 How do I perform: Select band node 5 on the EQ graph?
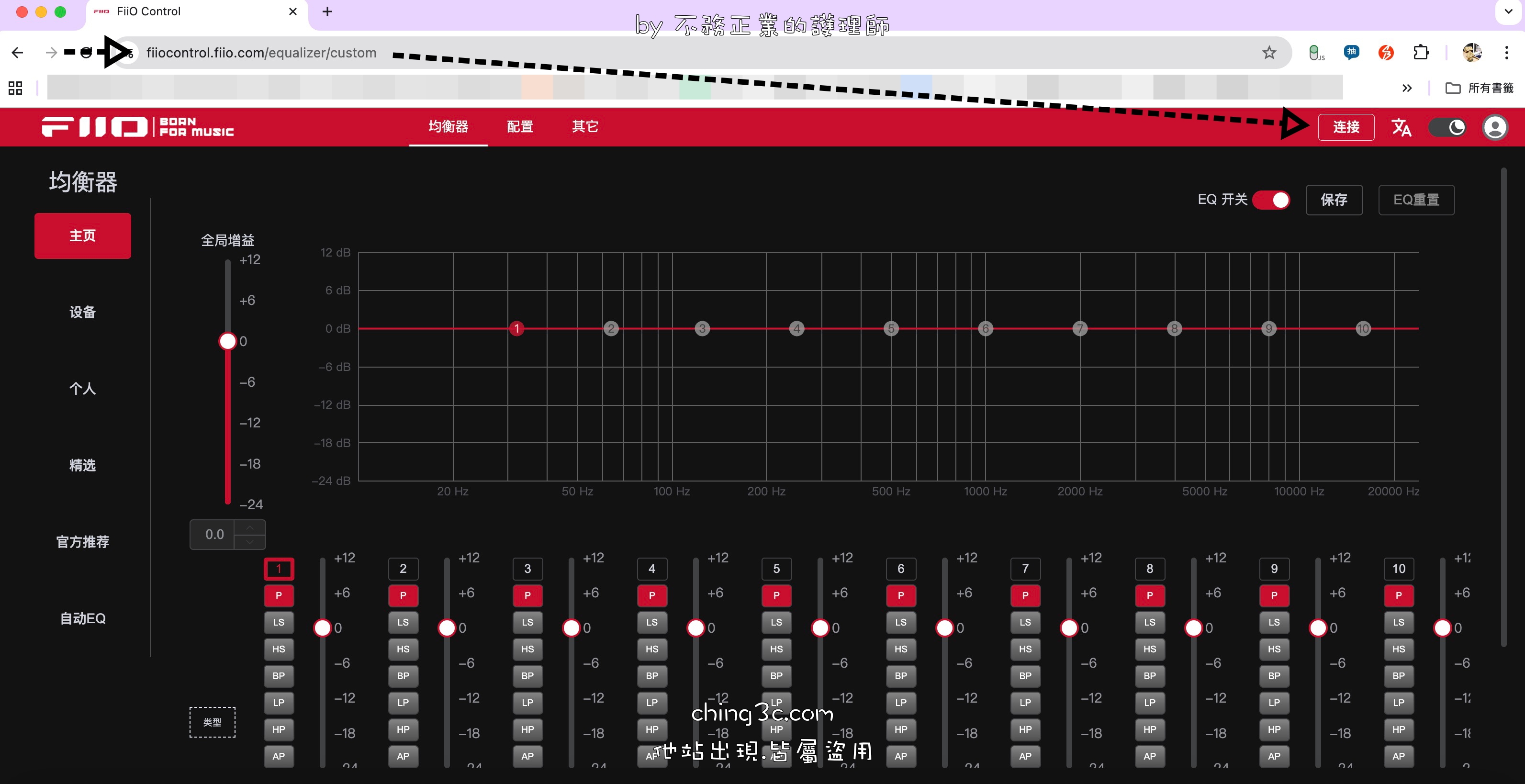tap(891, 329)
